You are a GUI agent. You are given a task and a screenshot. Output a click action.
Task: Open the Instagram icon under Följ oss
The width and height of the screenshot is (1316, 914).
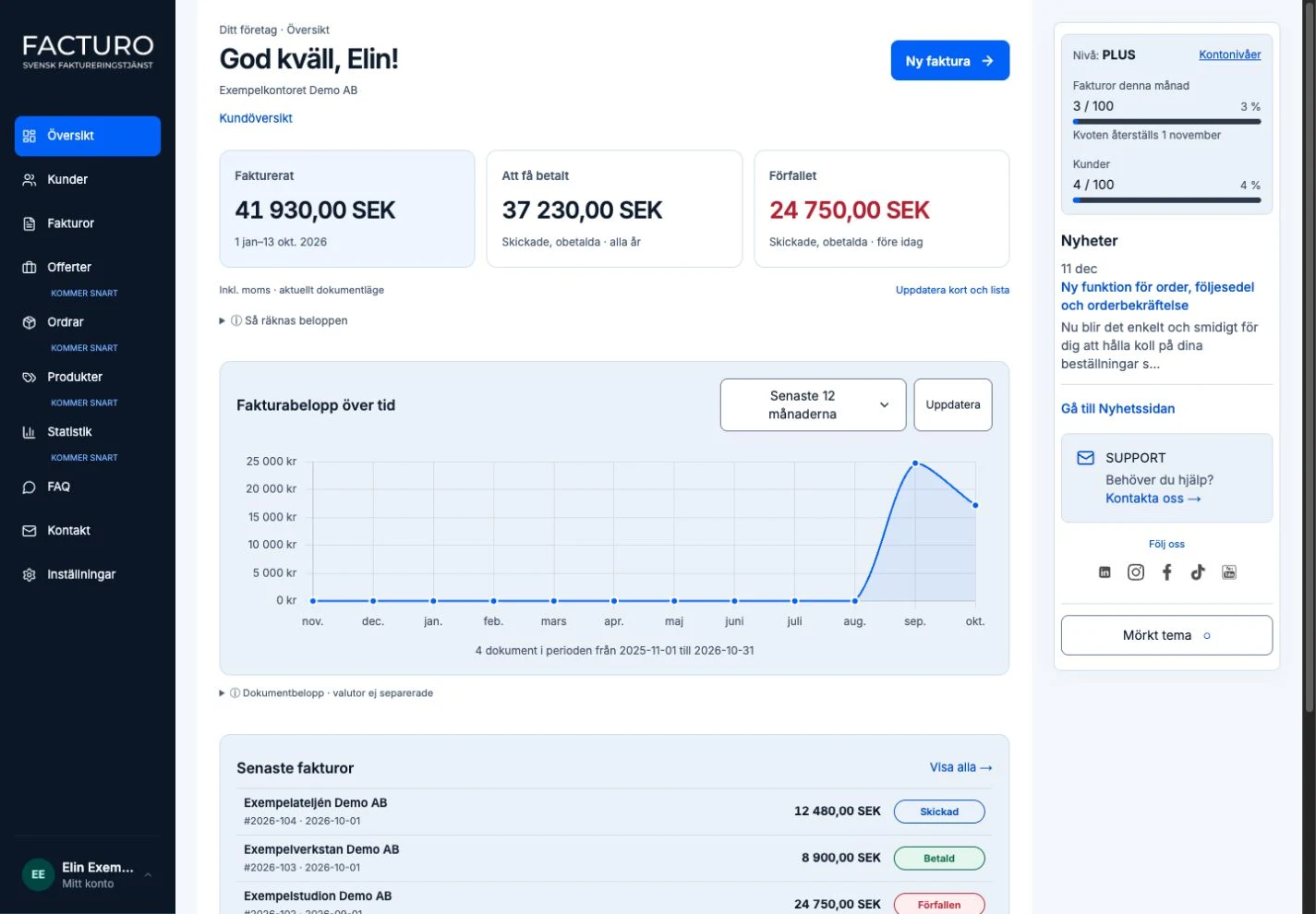tap(1136, 572)
